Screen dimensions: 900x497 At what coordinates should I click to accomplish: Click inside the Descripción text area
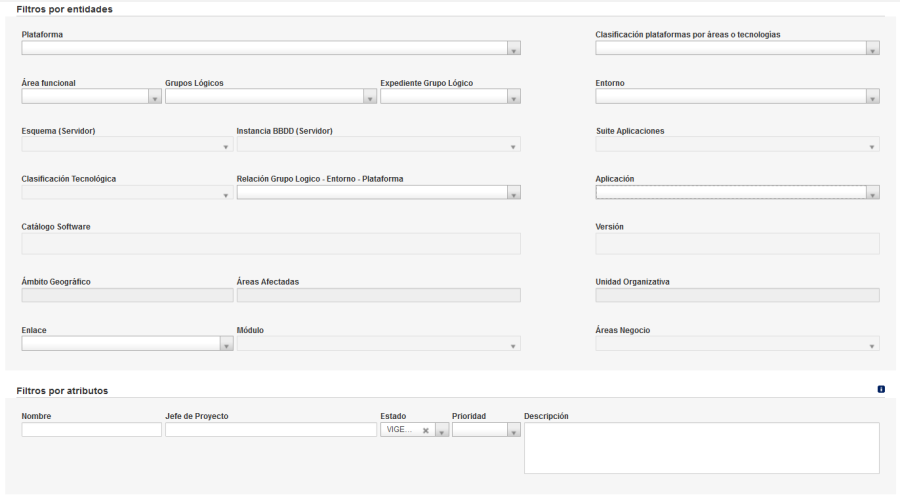pos(701,448)
